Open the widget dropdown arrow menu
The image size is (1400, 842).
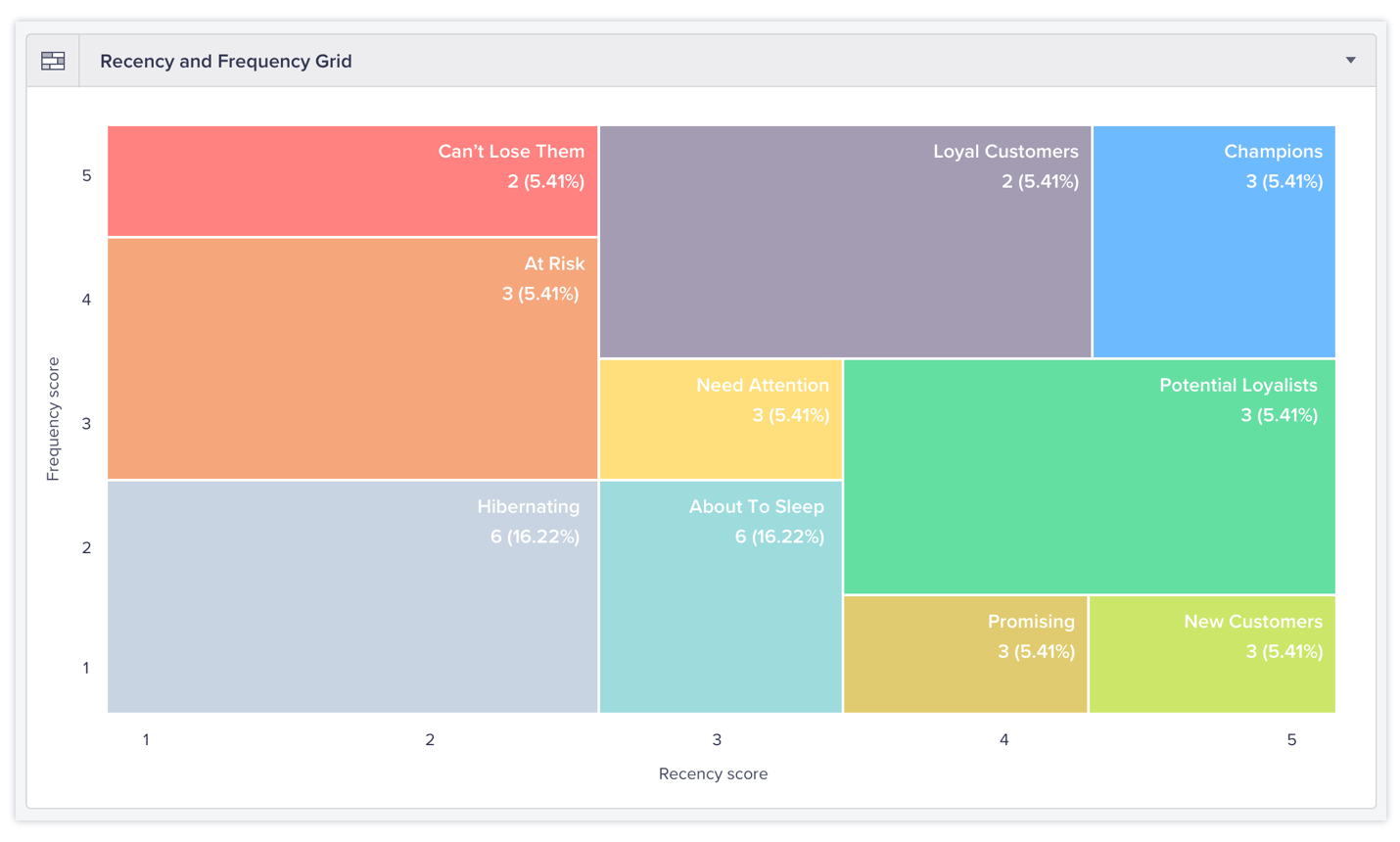point(1350,61)
